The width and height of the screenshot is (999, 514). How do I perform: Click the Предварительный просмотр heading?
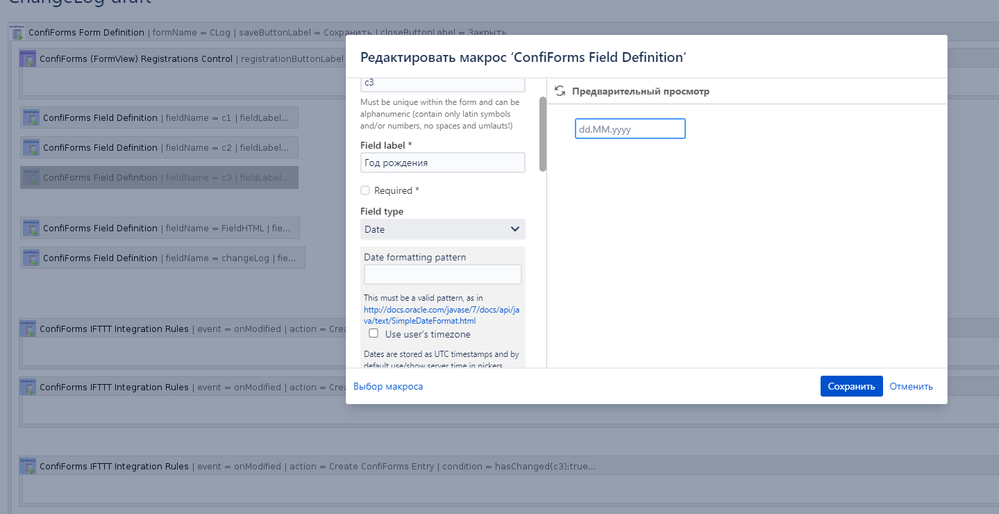[x=640, y=91]
